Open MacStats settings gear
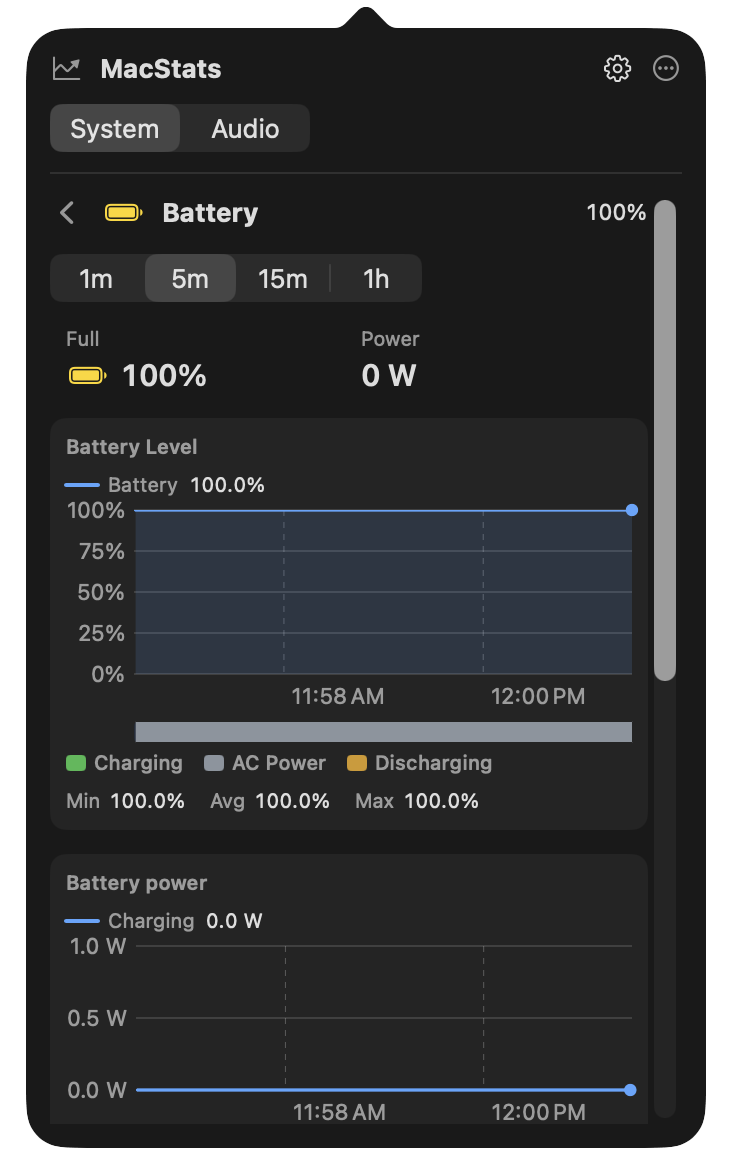 [x=617, y=69]
